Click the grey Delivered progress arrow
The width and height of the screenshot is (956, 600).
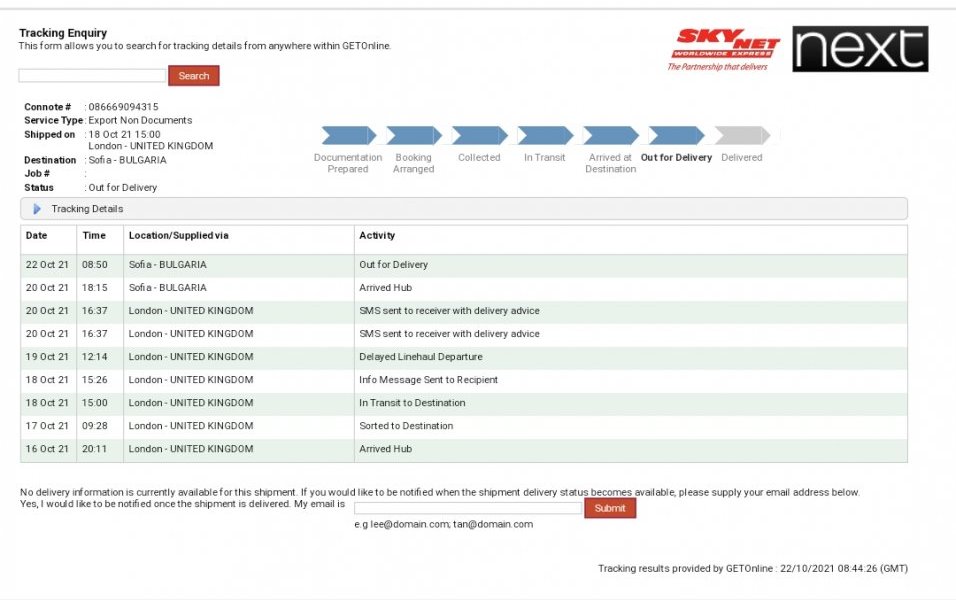tap(741, 136)
